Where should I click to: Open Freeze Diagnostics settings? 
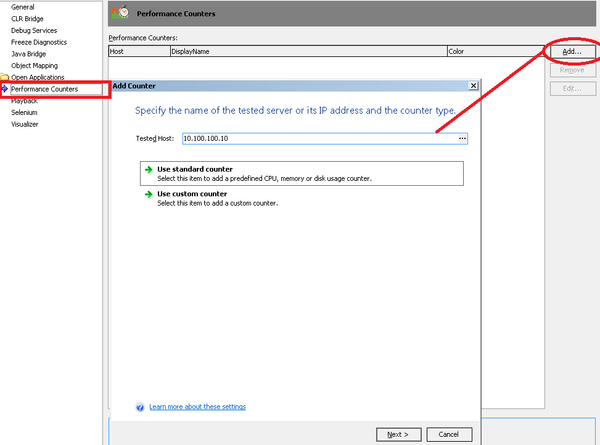click(39, 42)
